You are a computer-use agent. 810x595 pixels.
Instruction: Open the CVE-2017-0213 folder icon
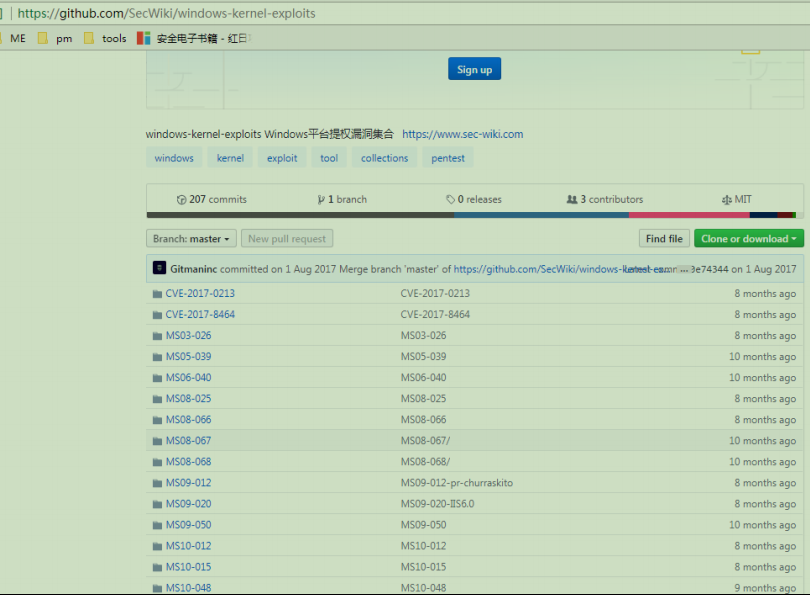pos(158,294)
